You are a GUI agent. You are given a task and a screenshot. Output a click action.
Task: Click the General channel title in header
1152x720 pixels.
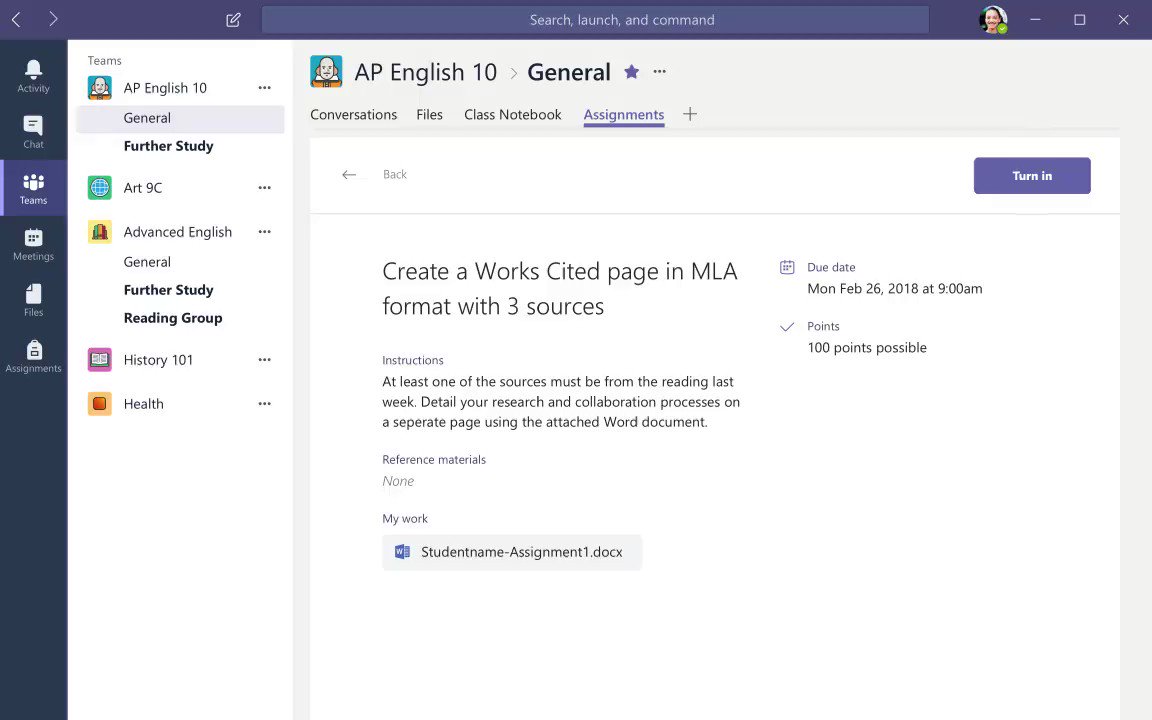tap(569, 72)
